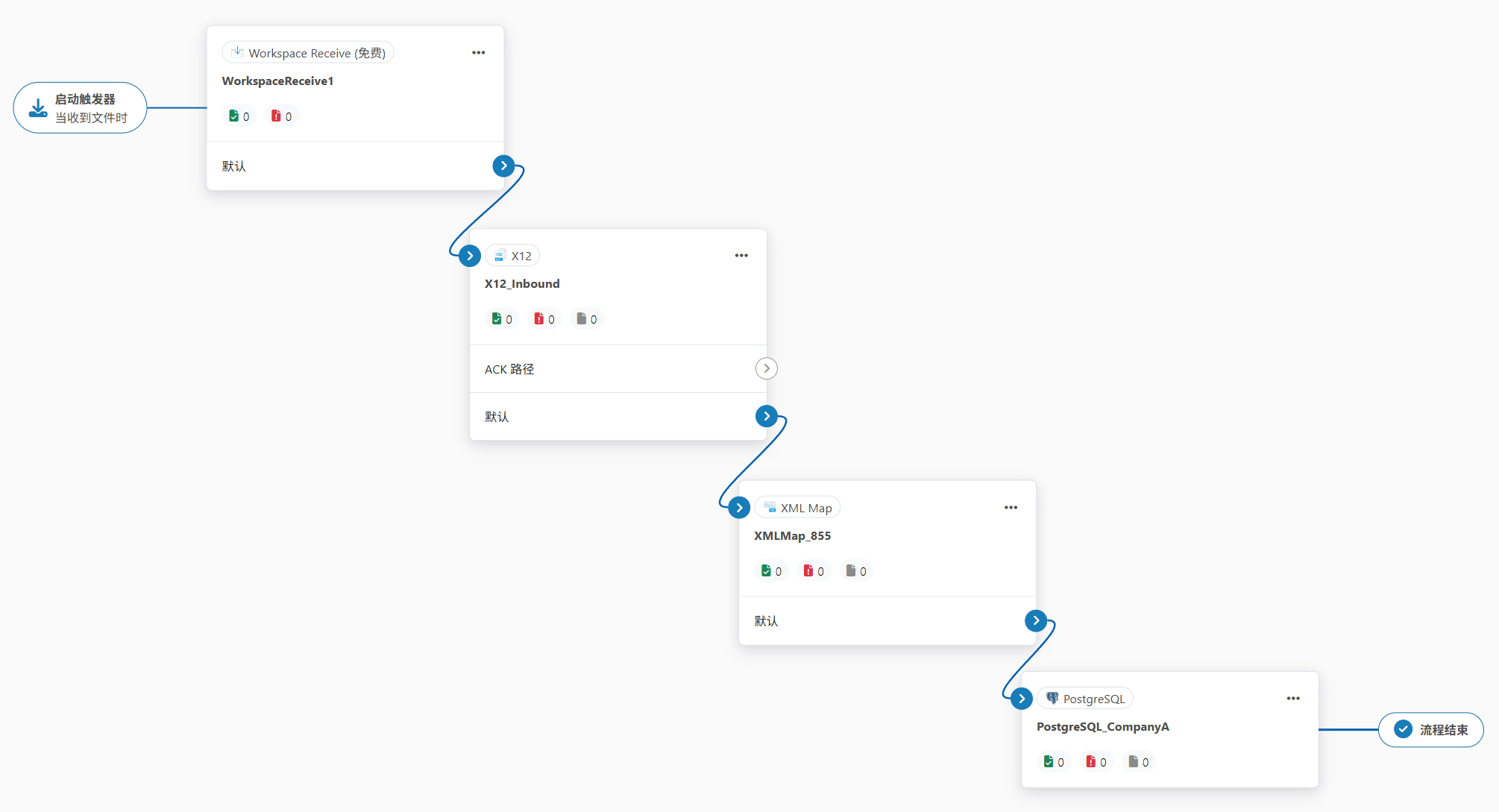The width and height of the screenshot is (1499, 812).
Task: Click the PostgreSQL connector type tag
Action: tap(1085, 699)
